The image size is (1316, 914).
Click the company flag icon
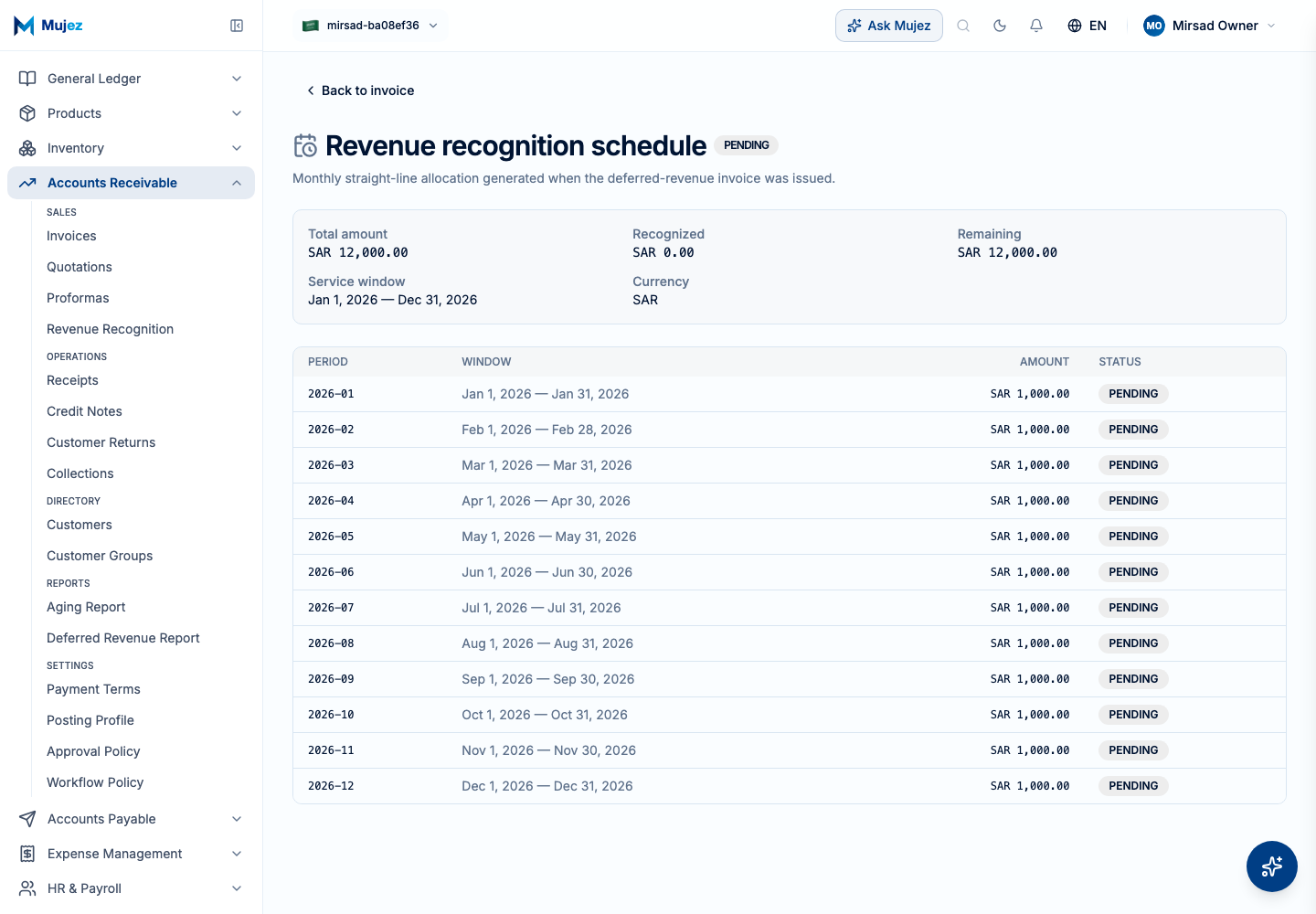(x=311, y=26)
